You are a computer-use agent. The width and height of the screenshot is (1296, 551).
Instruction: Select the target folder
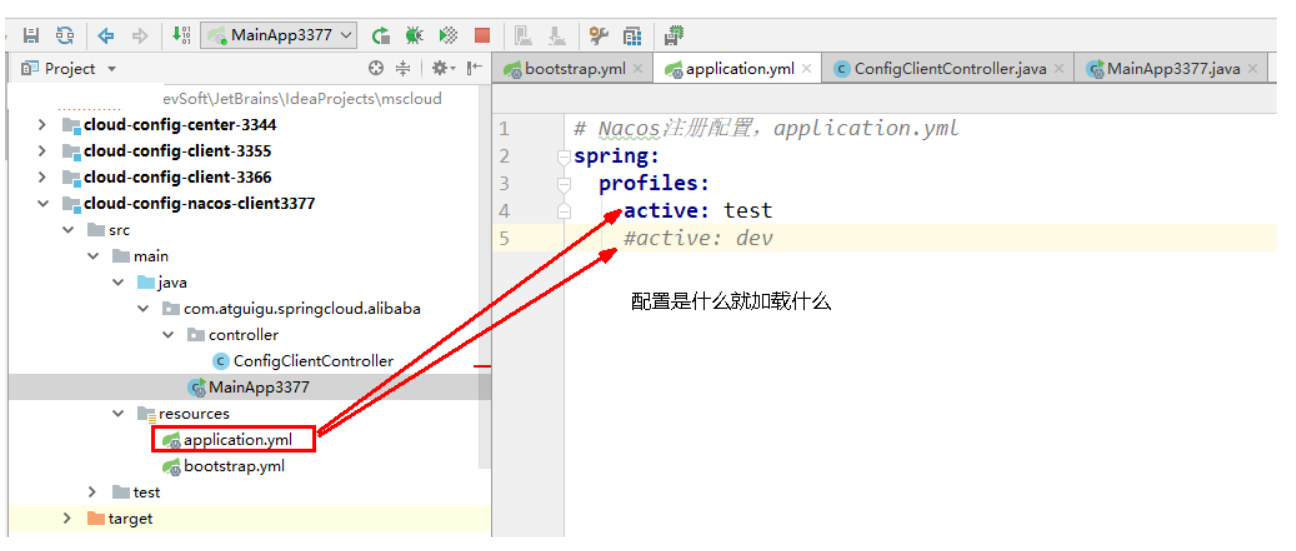[130, 518]
